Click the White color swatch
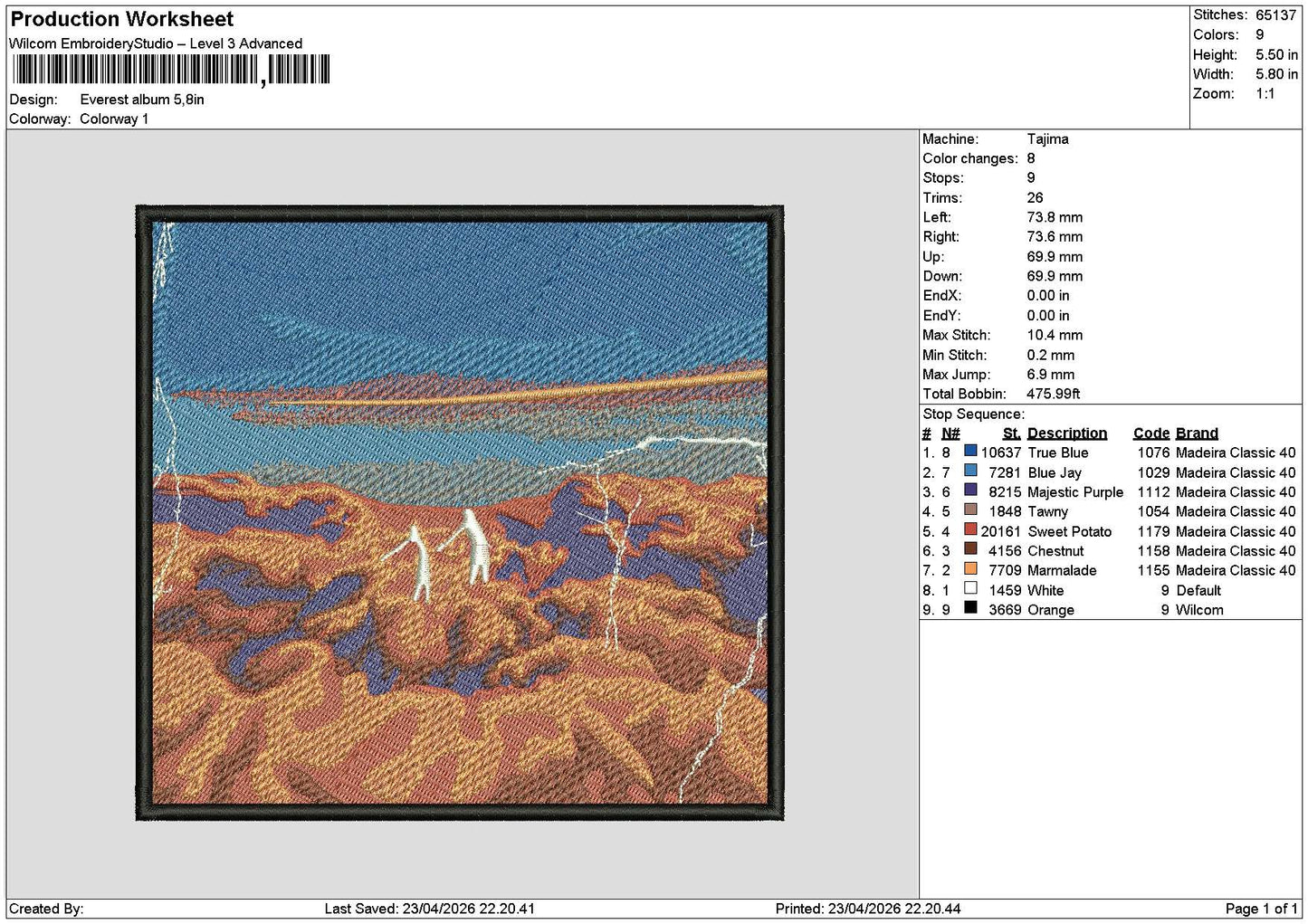This screenshot has width=1308, height=924. (x=970, y=588)
